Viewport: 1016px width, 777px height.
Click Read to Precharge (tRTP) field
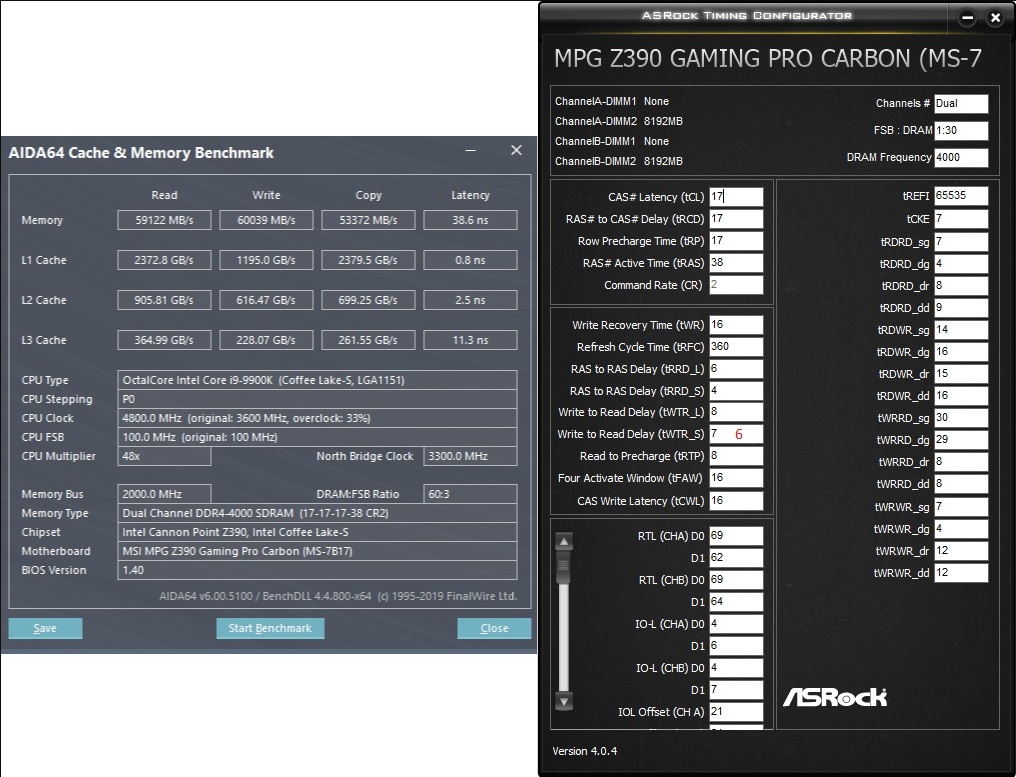[736, 456]
